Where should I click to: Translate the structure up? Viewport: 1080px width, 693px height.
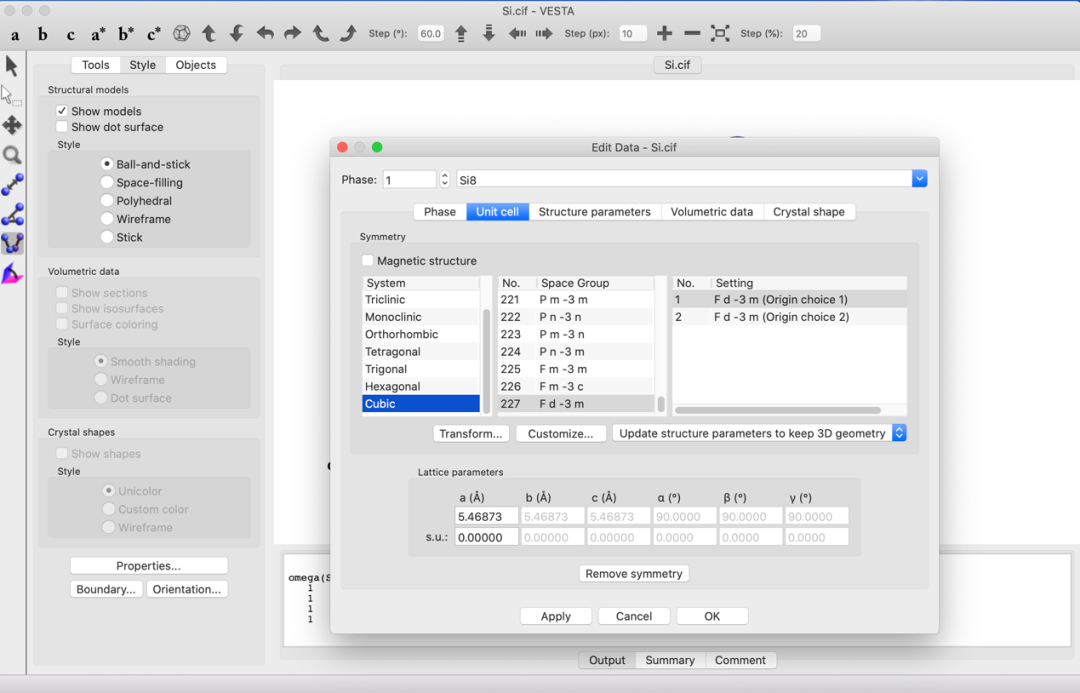(x=461, y=33)
